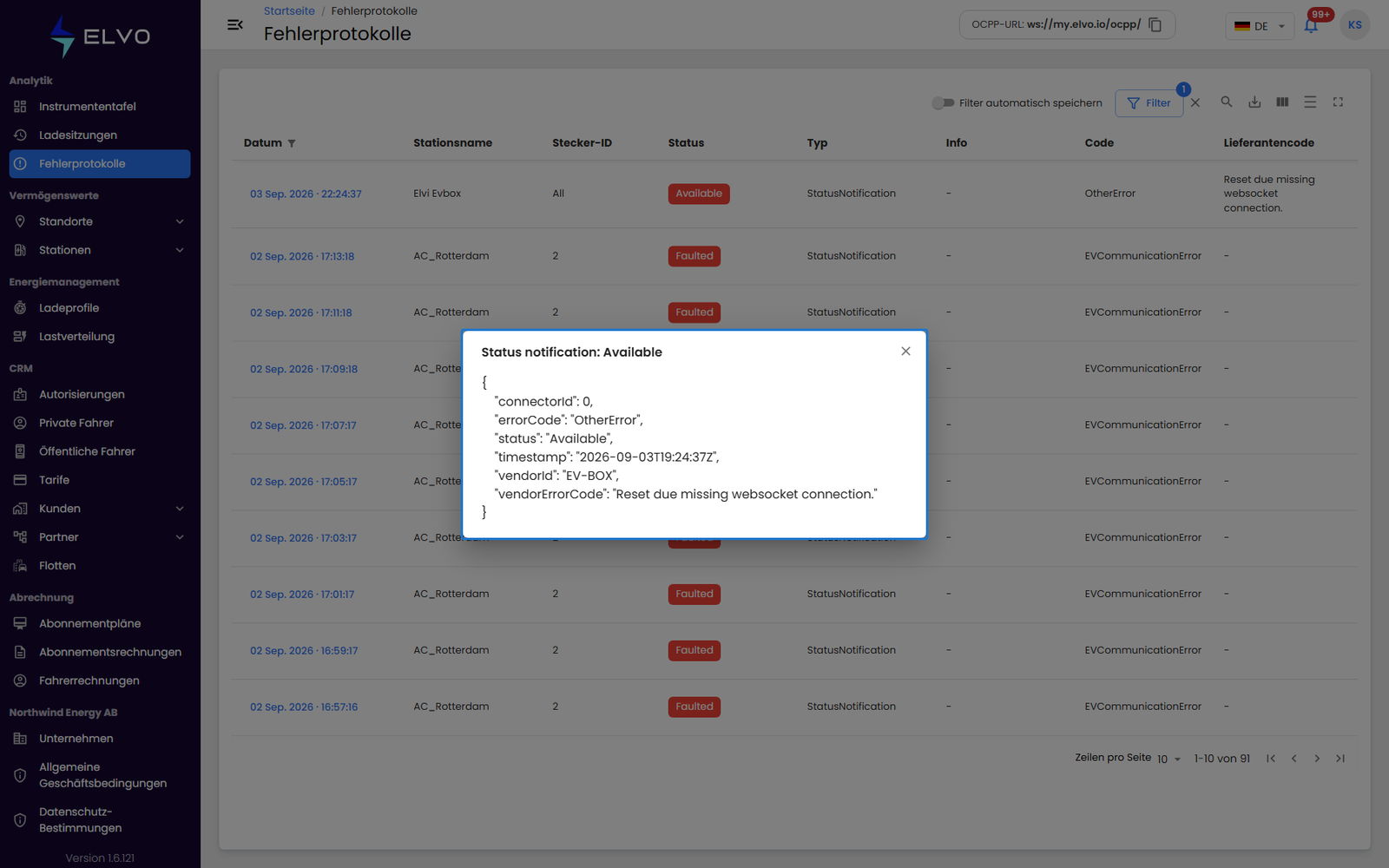Open the 02 Sep. 2026 17:13:18 log entry
The image size is (1389, 868).
[302, 257]
